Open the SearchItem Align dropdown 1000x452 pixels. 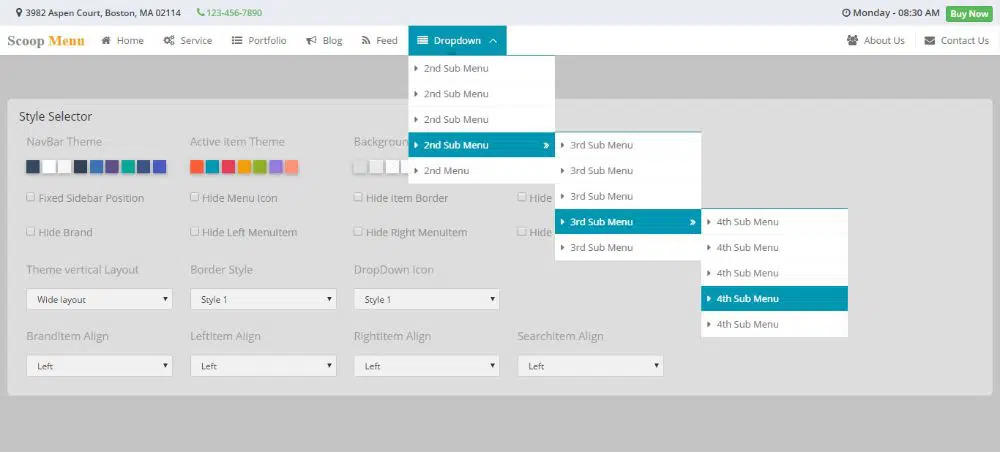click(590, 366)
